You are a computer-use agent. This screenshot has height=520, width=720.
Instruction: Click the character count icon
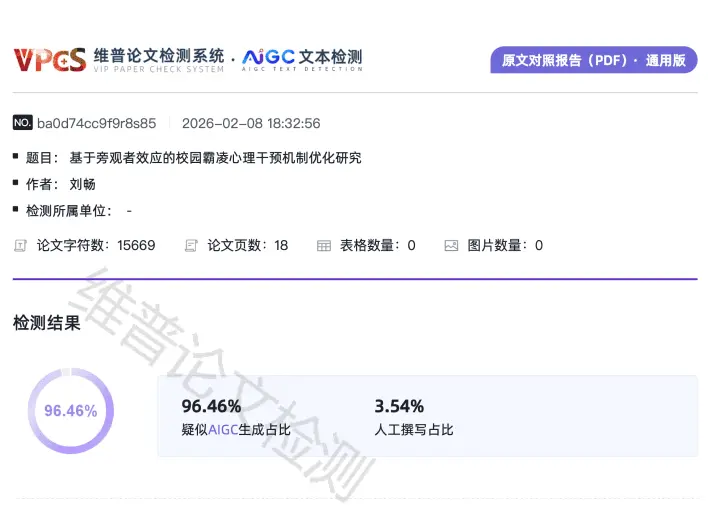[x=20, y=246]
